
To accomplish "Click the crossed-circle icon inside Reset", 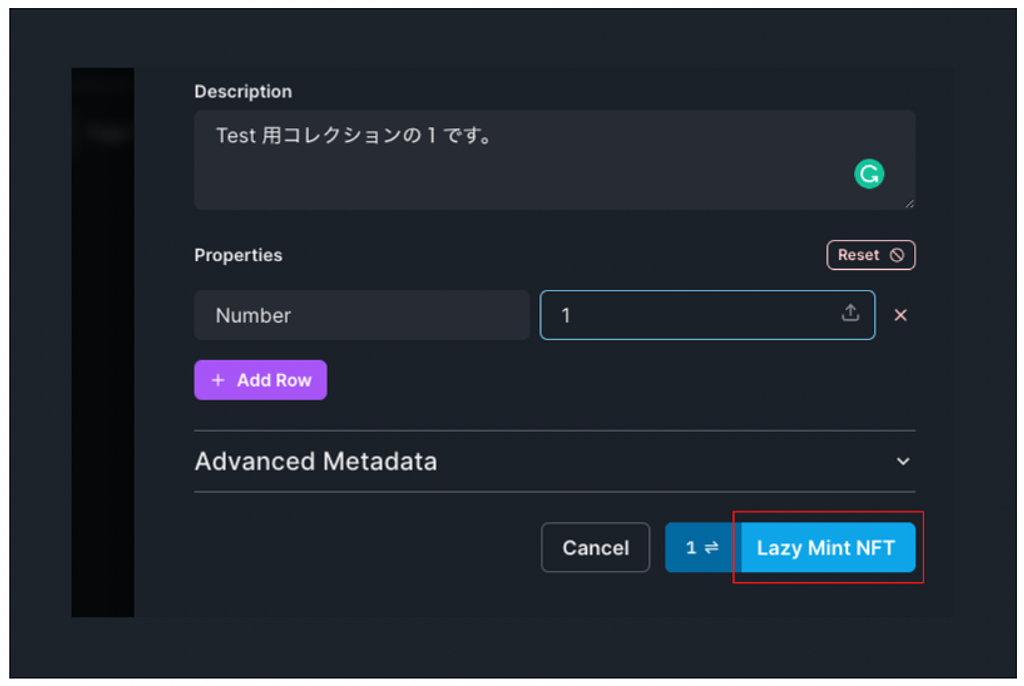I will coord(897,255).
